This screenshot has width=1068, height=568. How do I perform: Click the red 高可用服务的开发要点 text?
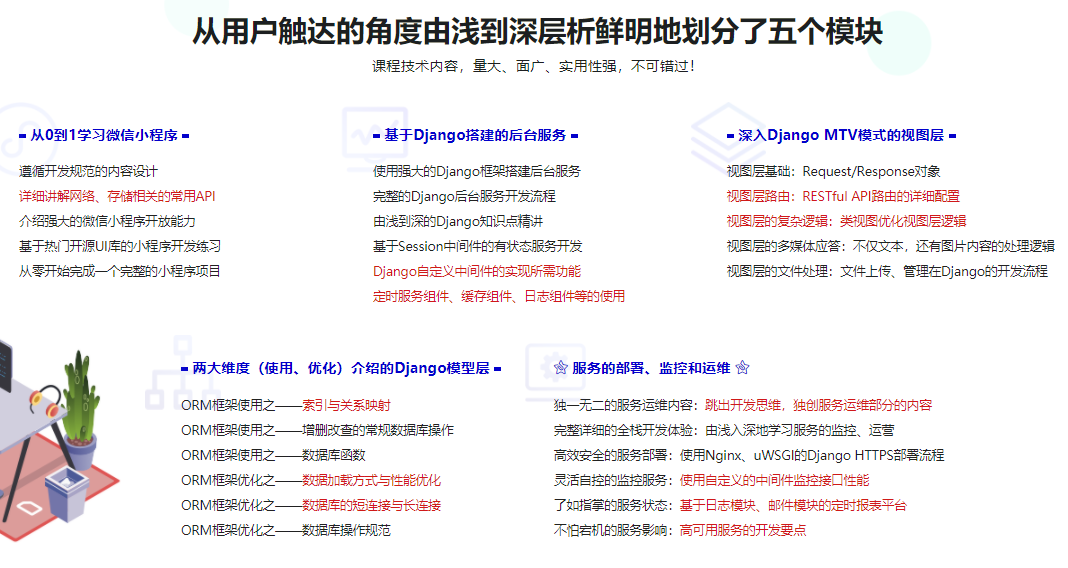pos(743,530)
